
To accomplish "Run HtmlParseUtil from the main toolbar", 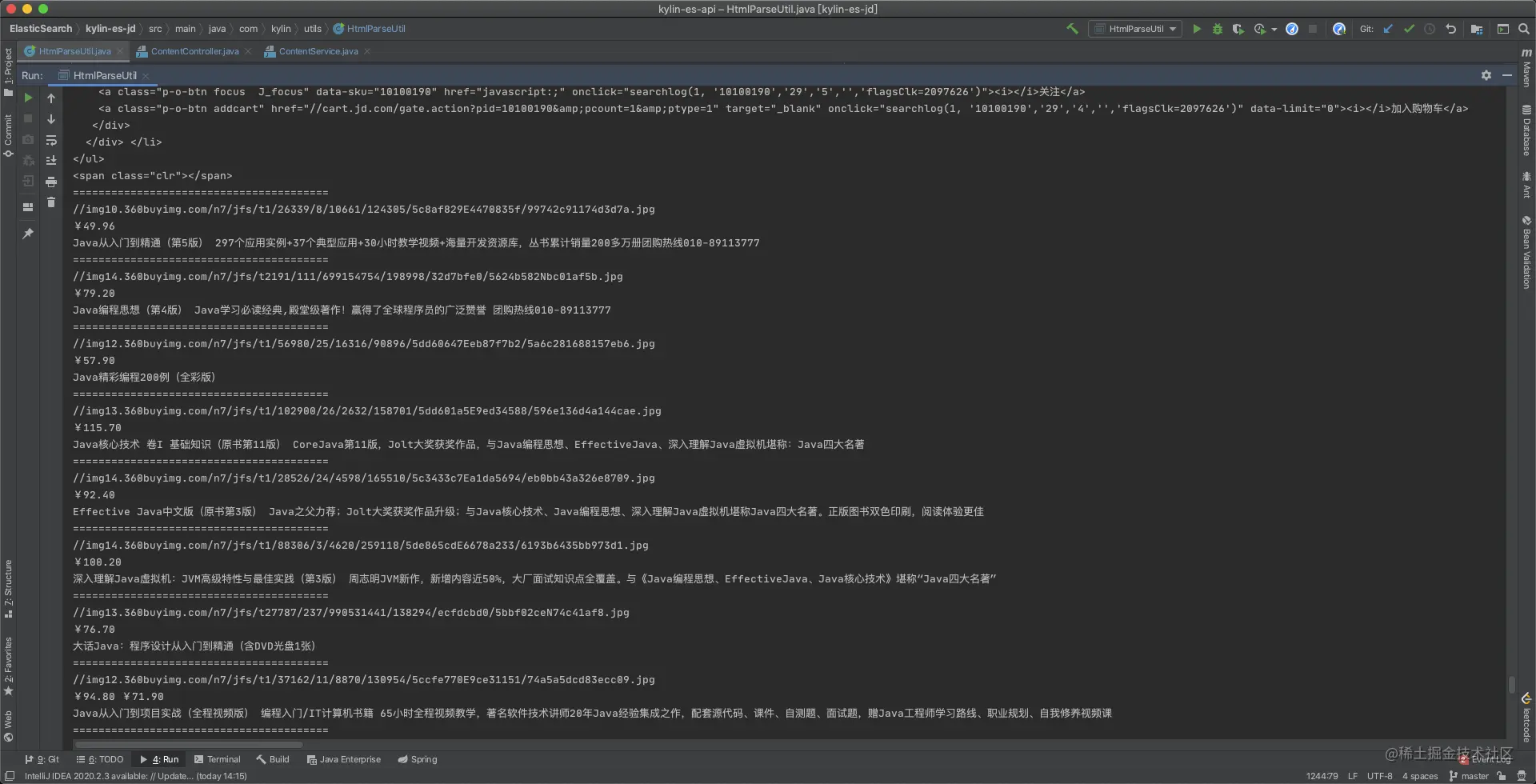I will point(1197,29).
